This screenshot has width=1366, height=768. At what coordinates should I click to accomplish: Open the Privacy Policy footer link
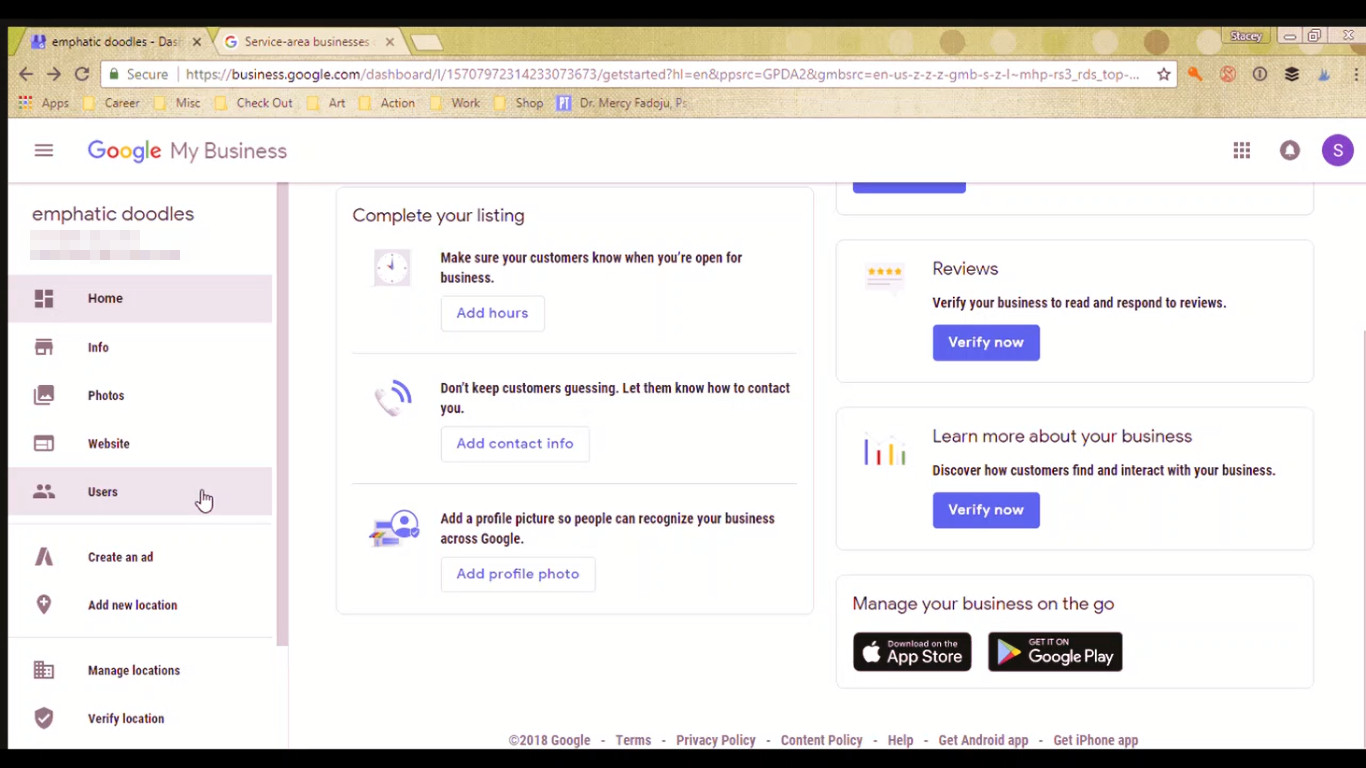pyautogui.click(x=716, y=740)
